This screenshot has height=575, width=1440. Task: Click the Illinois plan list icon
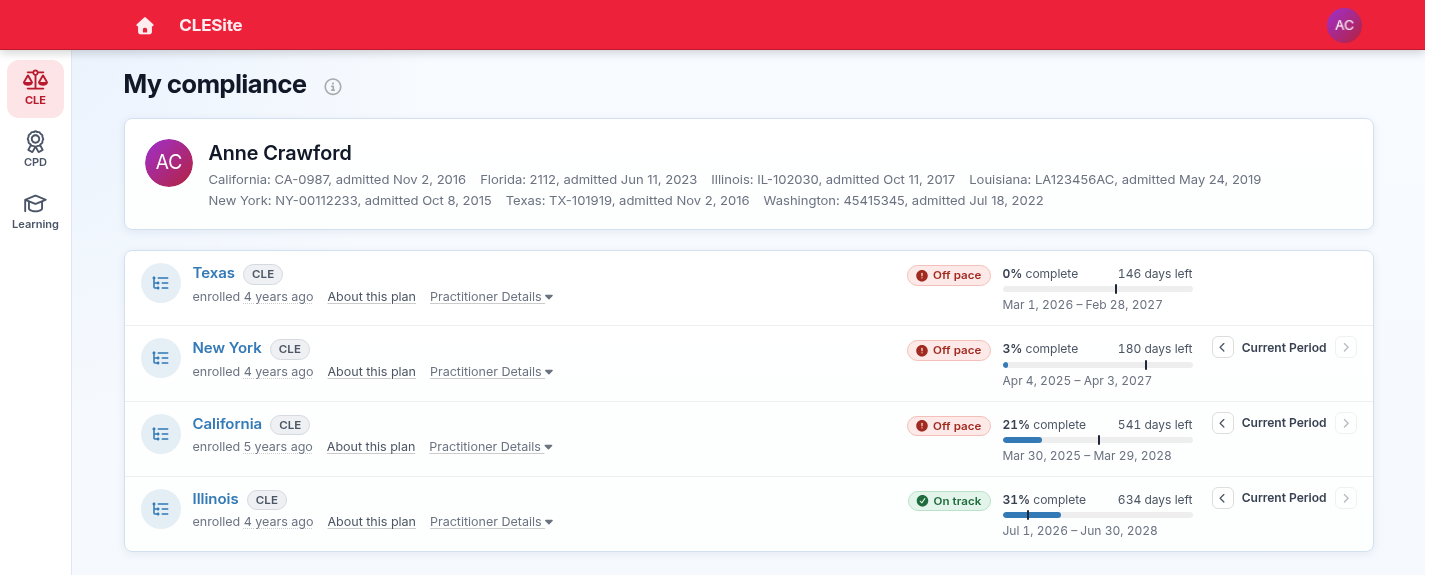click(161, 509)
